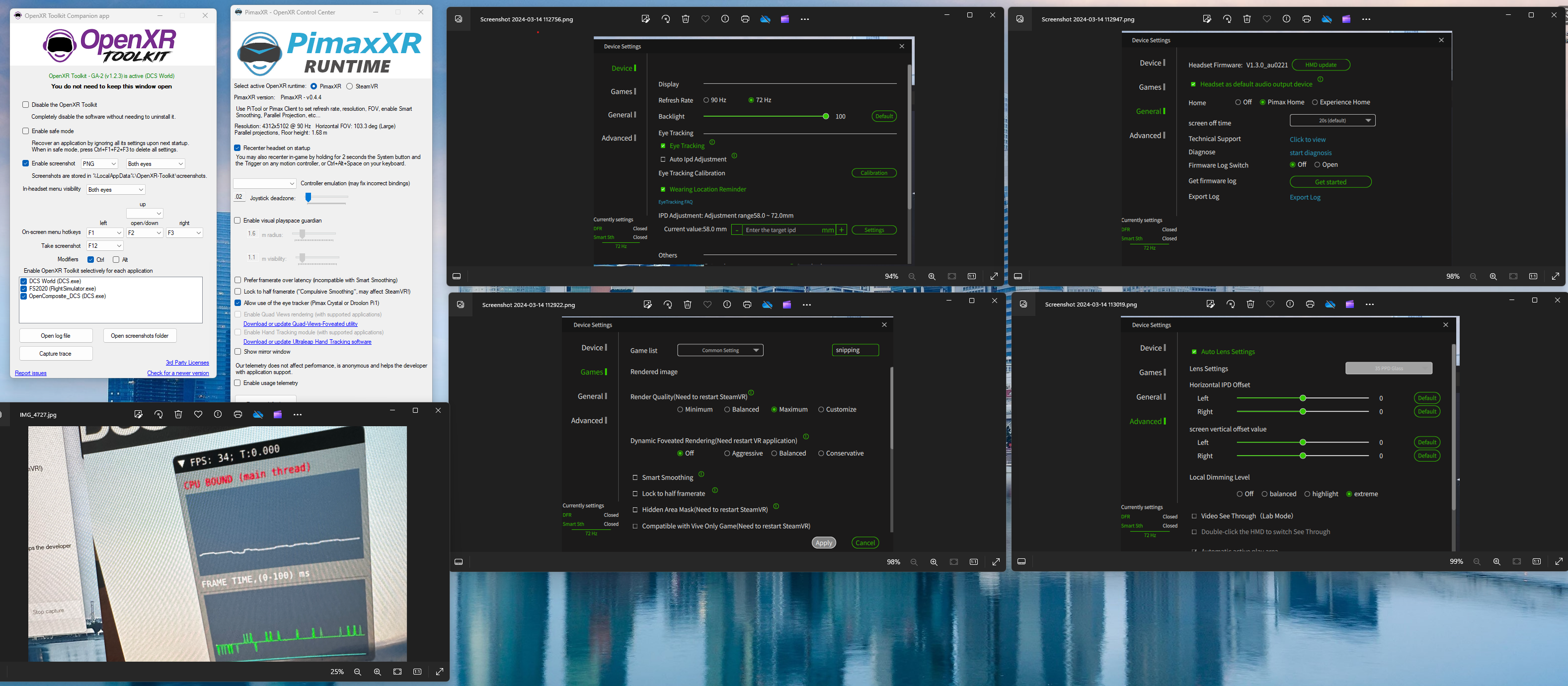Favorite IMG_4727.jpg with heart icon

(x=198, y=414)
